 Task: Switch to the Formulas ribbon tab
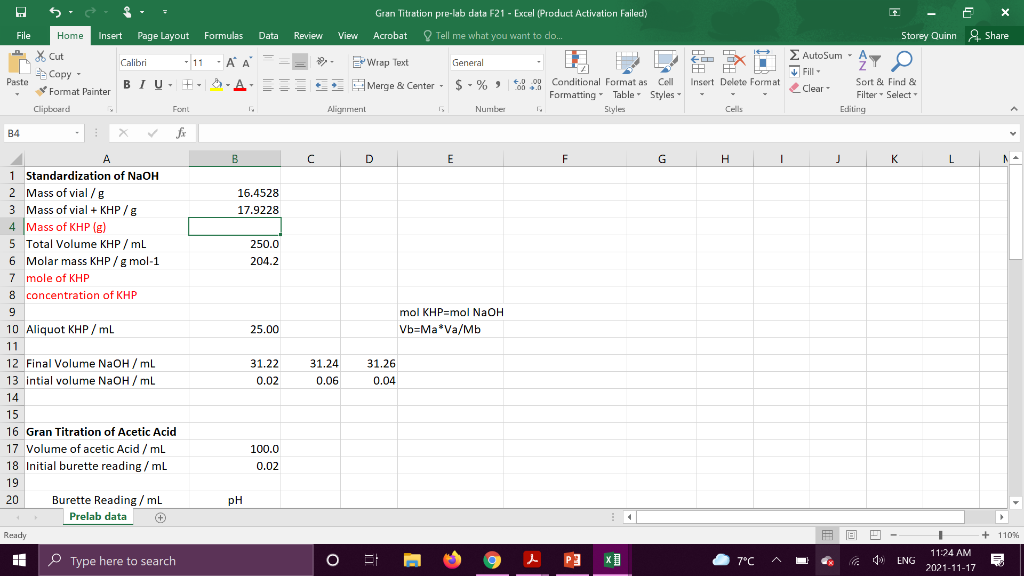click(x=224, y=34)
